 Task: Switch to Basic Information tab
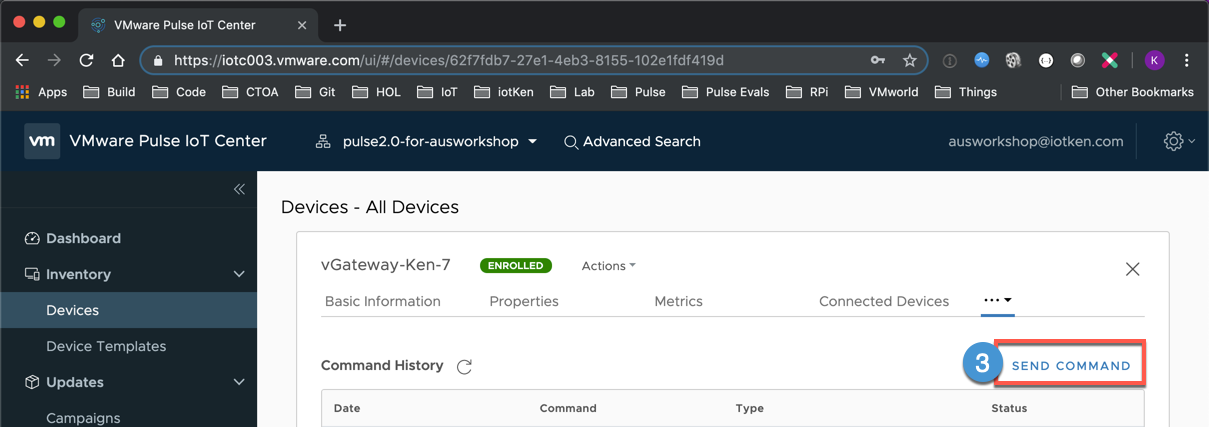(x=383, y=301)
